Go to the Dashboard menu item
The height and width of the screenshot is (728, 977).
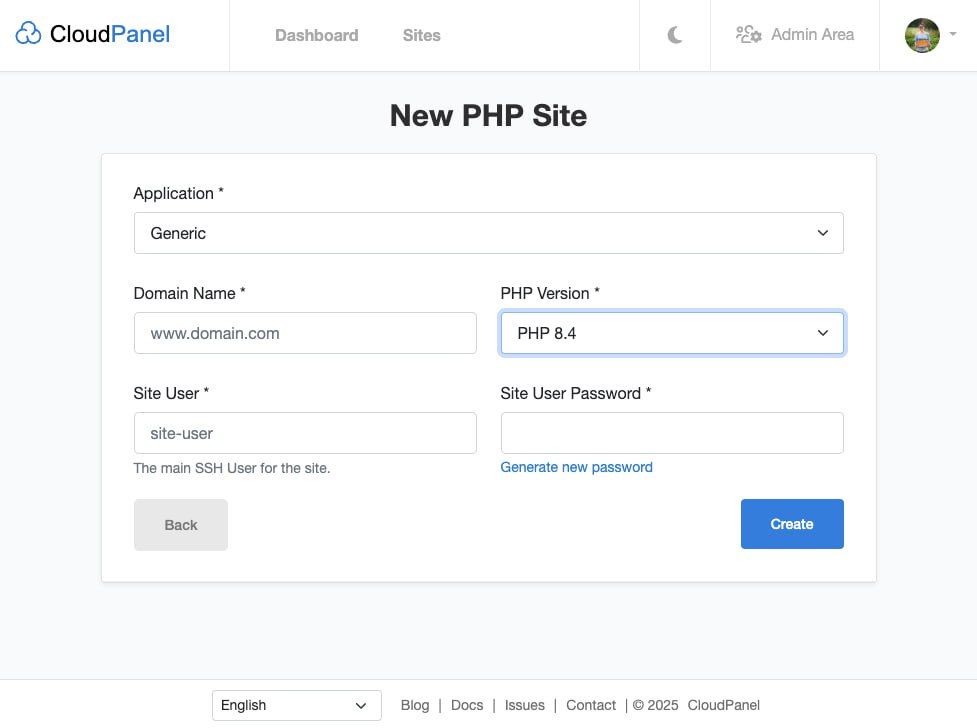point(316,35)
